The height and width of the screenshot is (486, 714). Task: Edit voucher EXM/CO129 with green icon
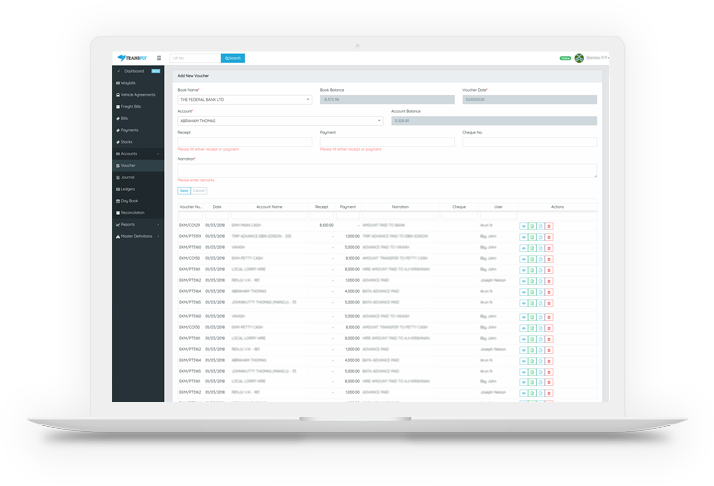pos(532,226)
